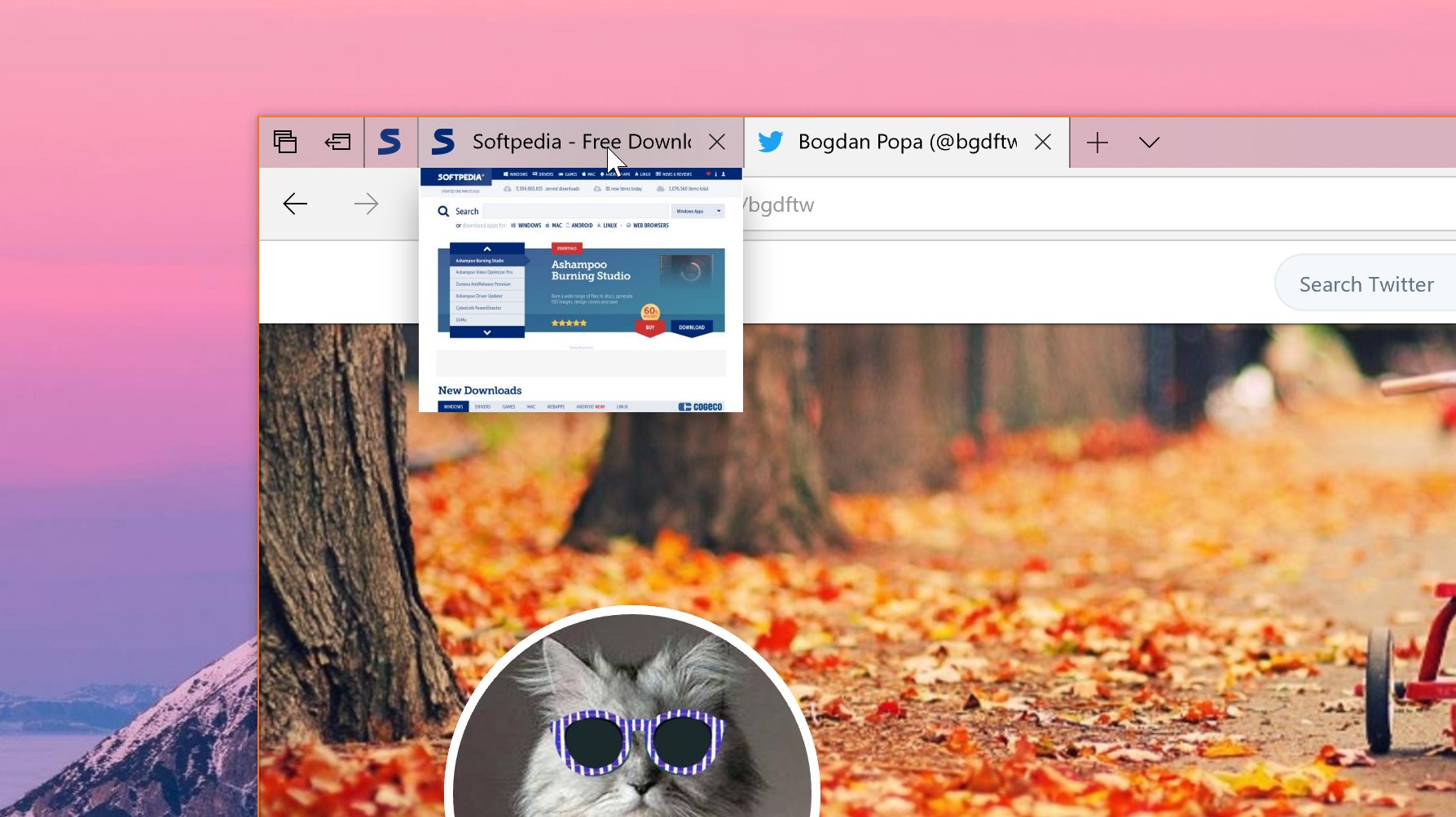The height and width of the screenshot is (817, 1456).
Task: Close the Bogdan Popa tab
Action: (1042, 142)
